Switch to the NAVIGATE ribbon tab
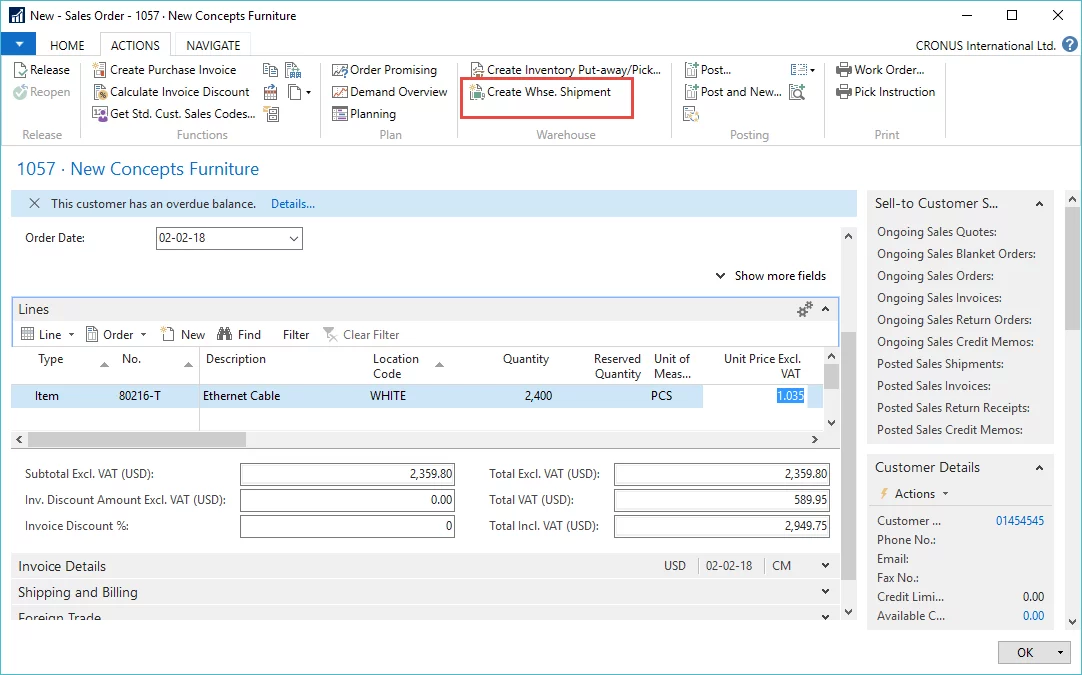The image size is (1082, 675). tap(213, 45)
